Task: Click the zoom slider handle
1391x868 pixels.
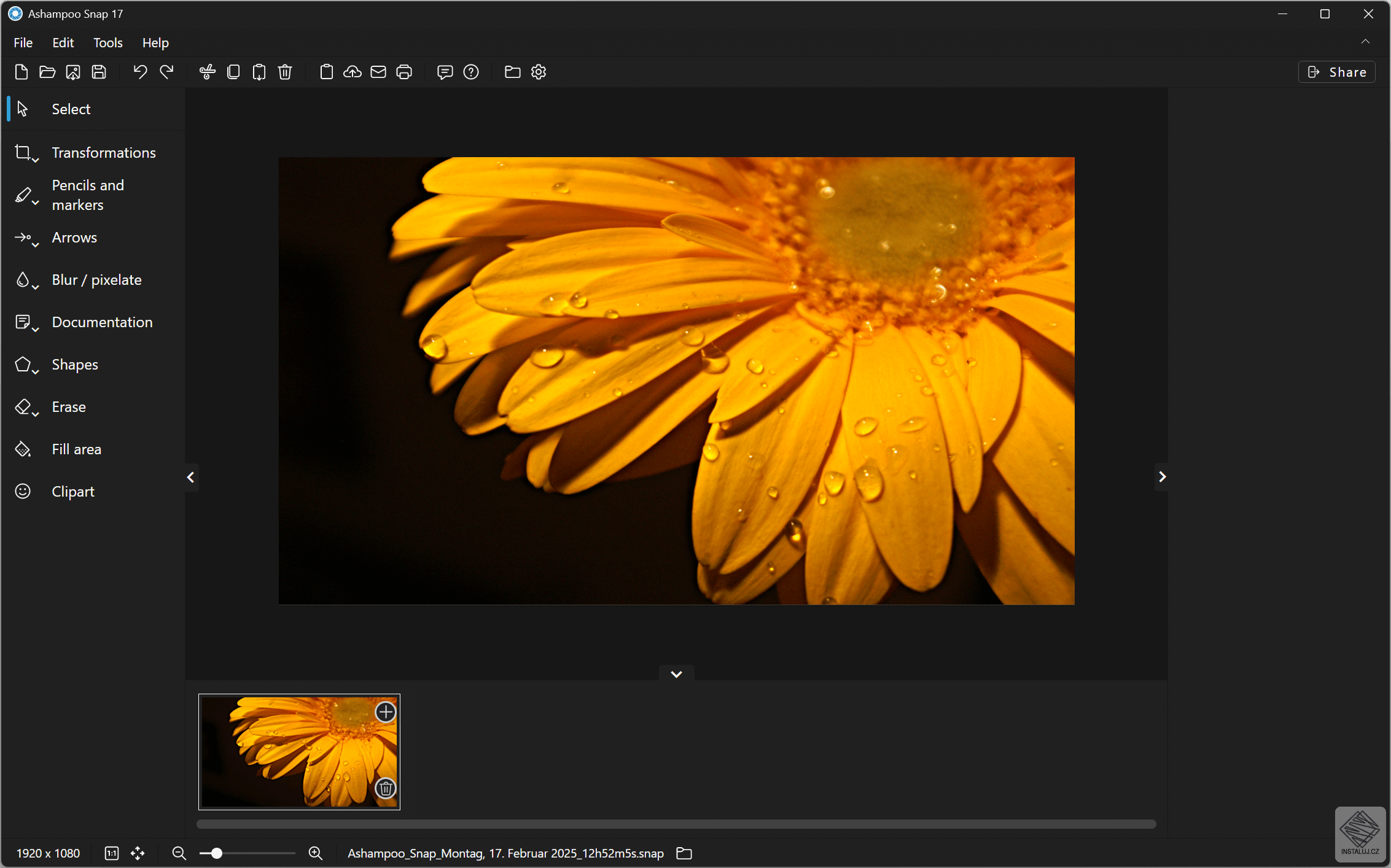Action: [x=216, y=853]
